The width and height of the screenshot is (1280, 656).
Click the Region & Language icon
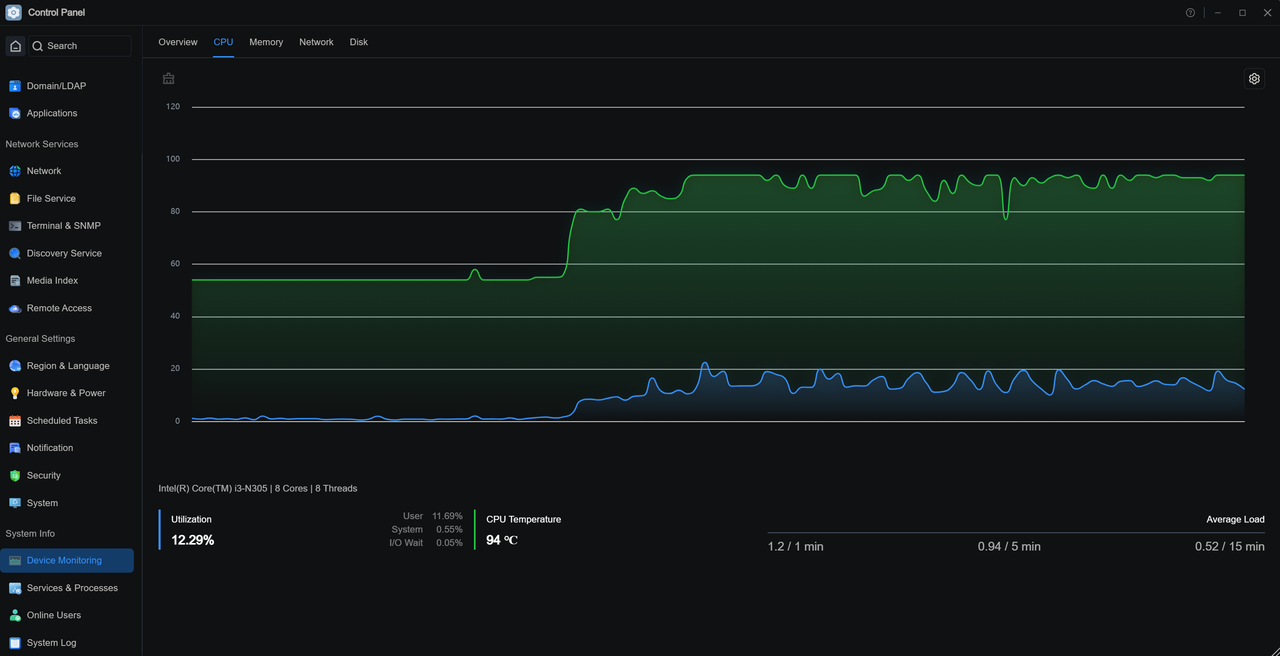pos(15,366)
